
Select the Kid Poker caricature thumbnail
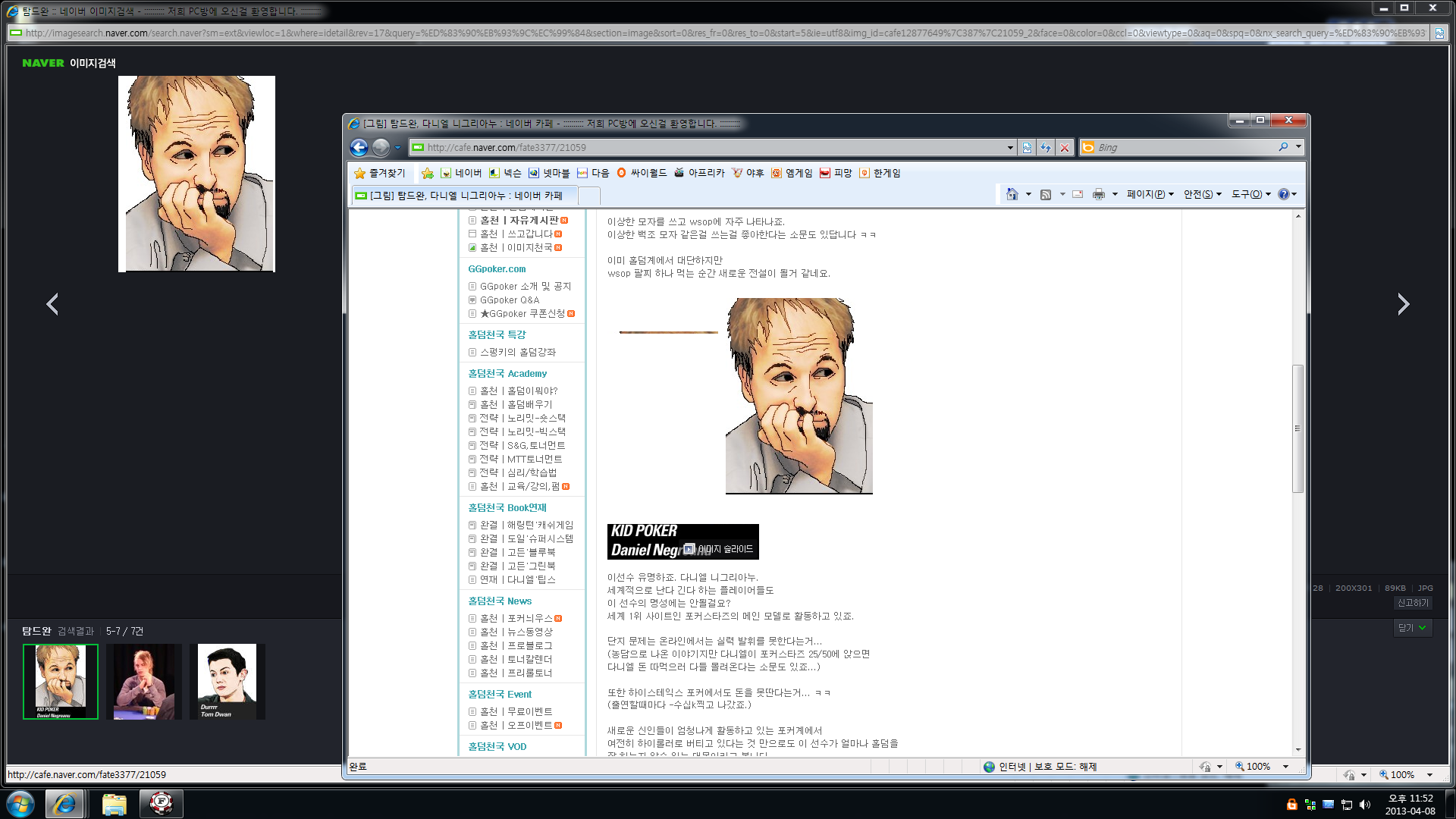[61, 682]
